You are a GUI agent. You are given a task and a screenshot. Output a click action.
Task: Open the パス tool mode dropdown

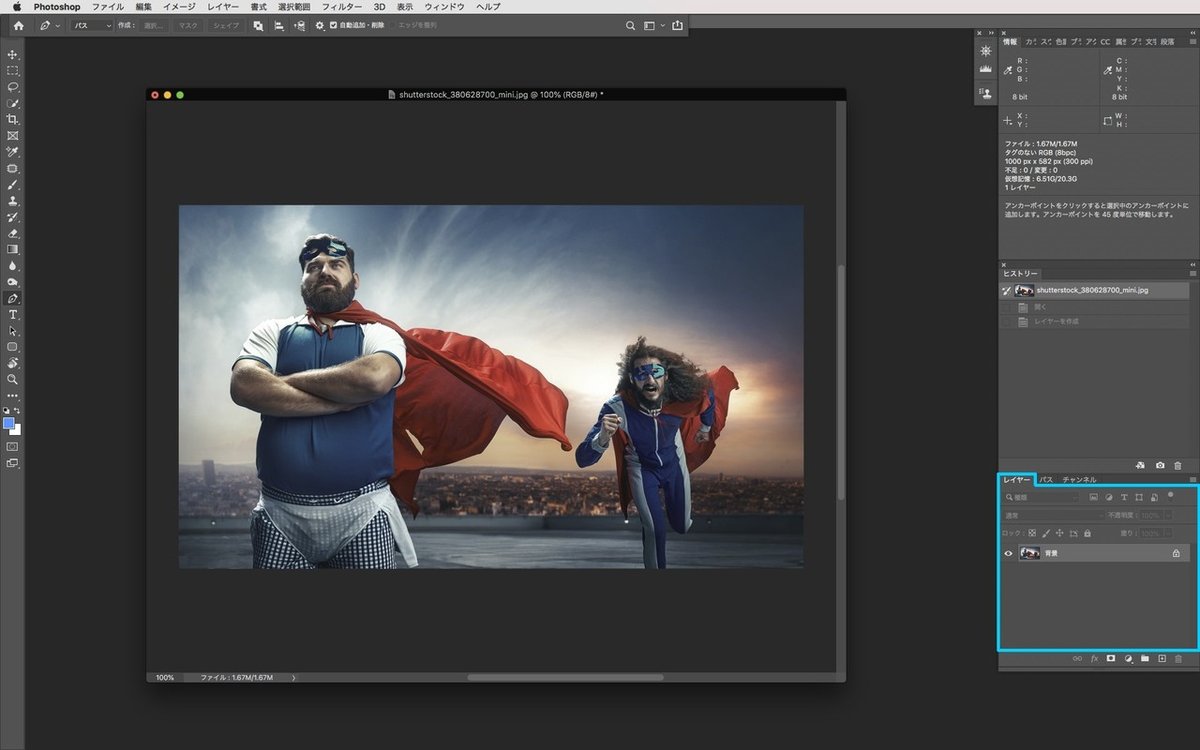pos(91,25)
